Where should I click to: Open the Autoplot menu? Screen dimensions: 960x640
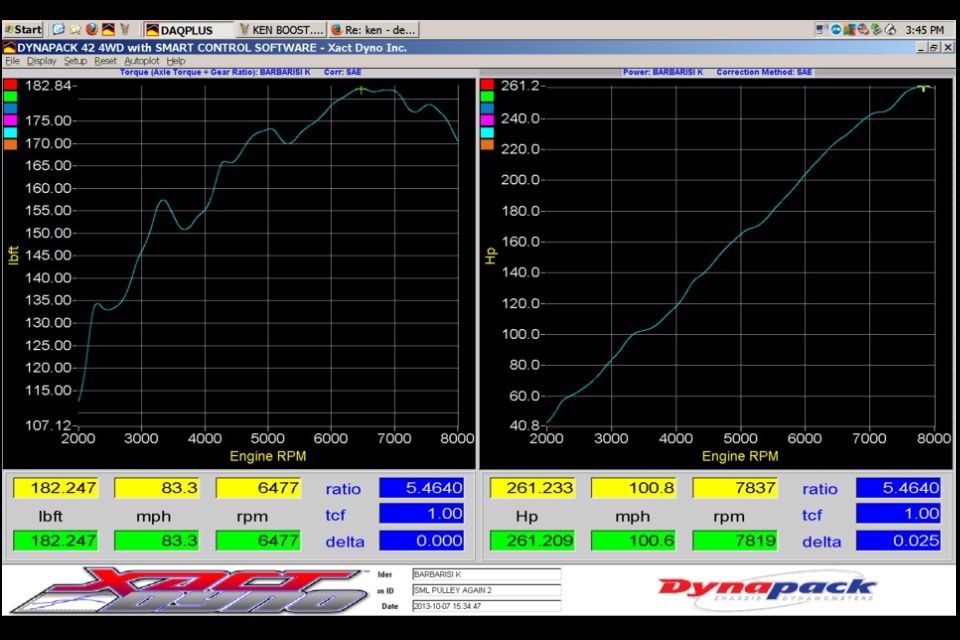[x=141, y=61]
